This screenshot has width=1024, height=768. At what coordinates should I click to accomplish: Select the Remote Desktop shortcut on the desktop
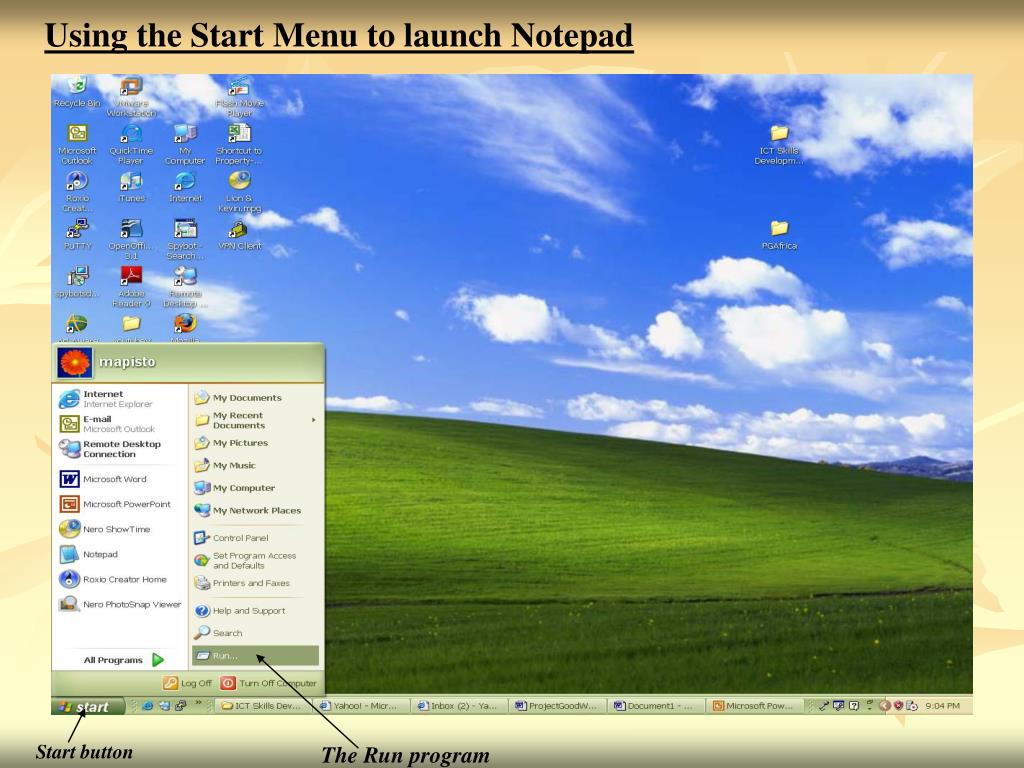pyautogui.click(x=185, y=287)
